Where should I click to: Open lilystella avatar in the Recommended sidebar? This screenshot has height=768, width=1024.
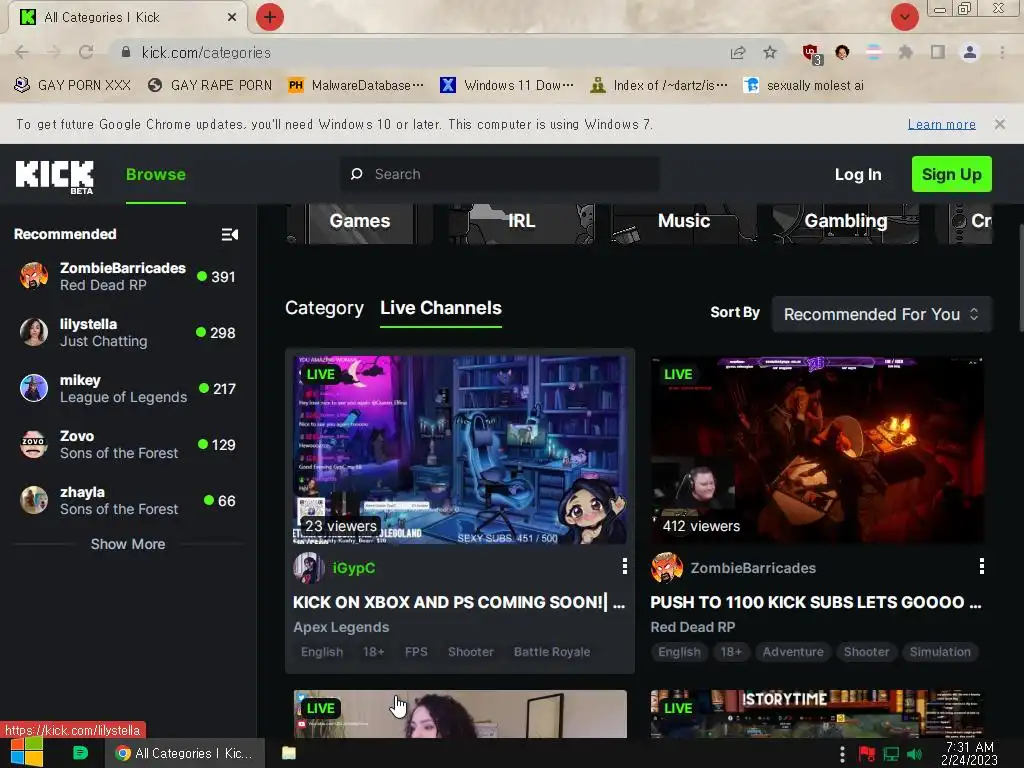coord(34,332)
